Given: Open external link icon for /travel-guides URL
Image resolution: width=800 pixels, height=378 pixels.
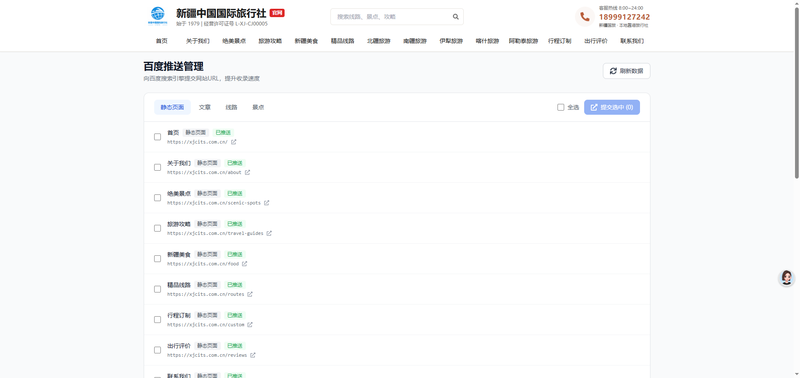Looking at the screenshot, I should (269, 234).
